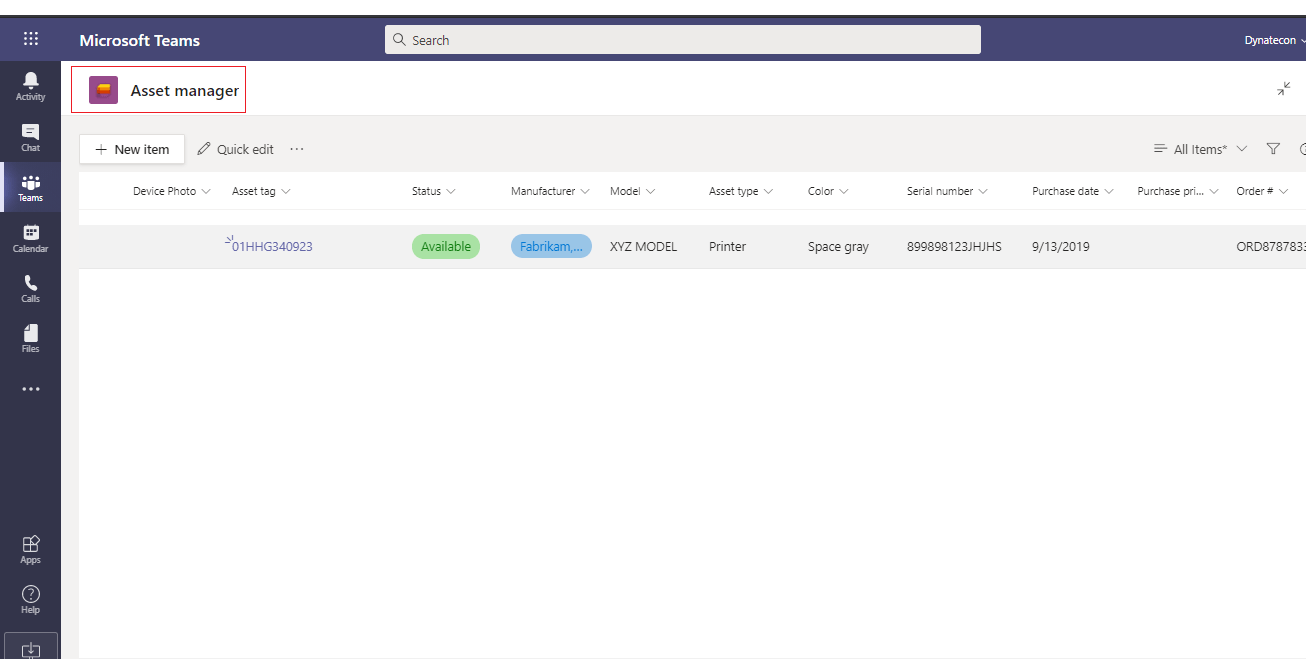This screenshot has width=1306, height=672.
Task: Expand the Manufacturer column dropdown
Action: [585, 191]
